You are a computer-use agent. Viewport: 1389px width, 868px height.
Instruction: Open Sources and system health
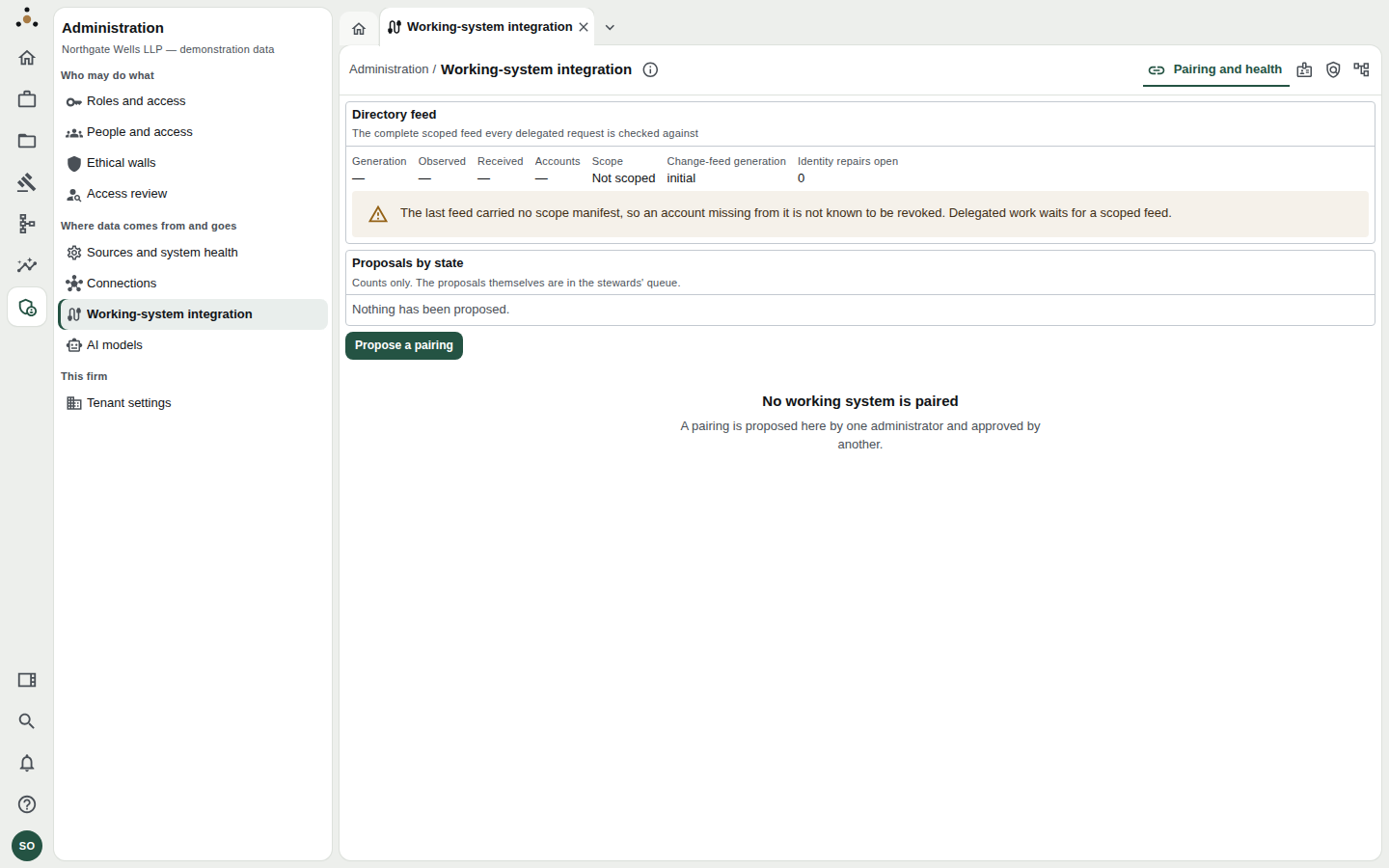tap(193, 253)
